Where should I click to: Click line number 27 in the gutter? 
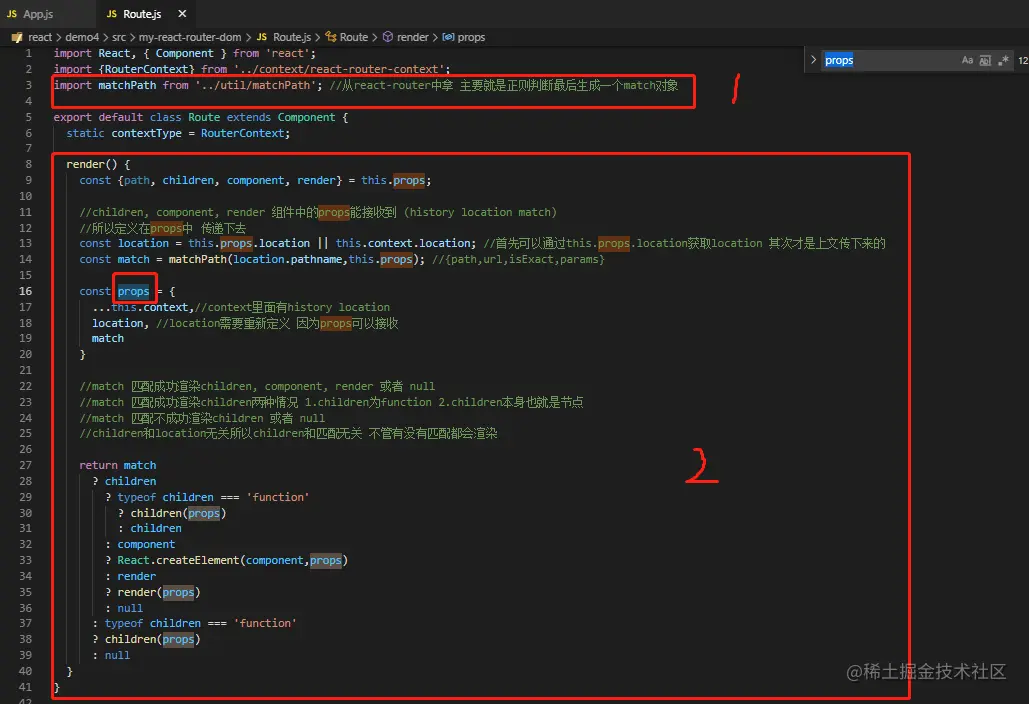25,465
